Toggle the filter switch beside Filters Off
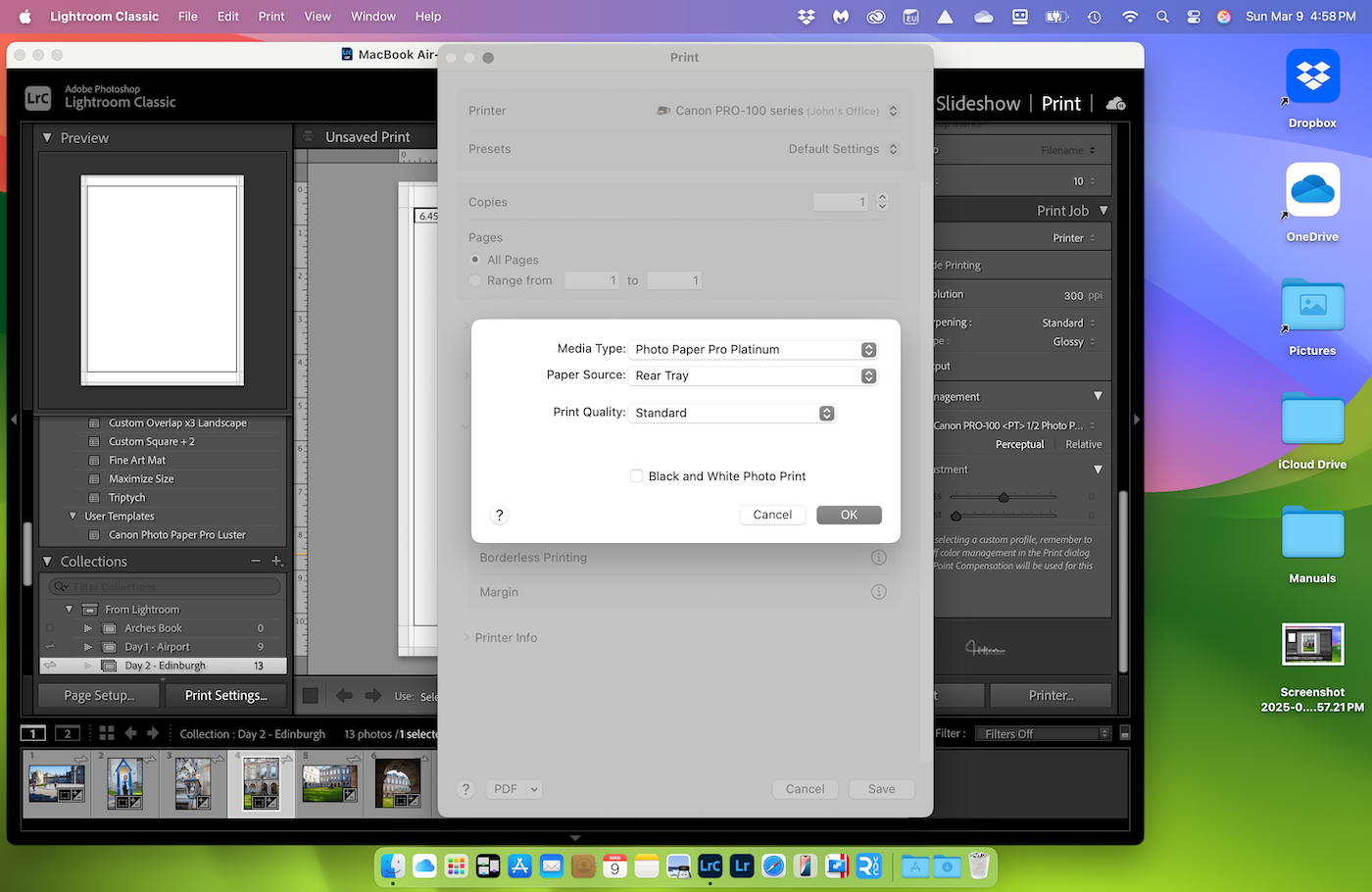Screen dimensions: 1372x892 pos(1125,733)
